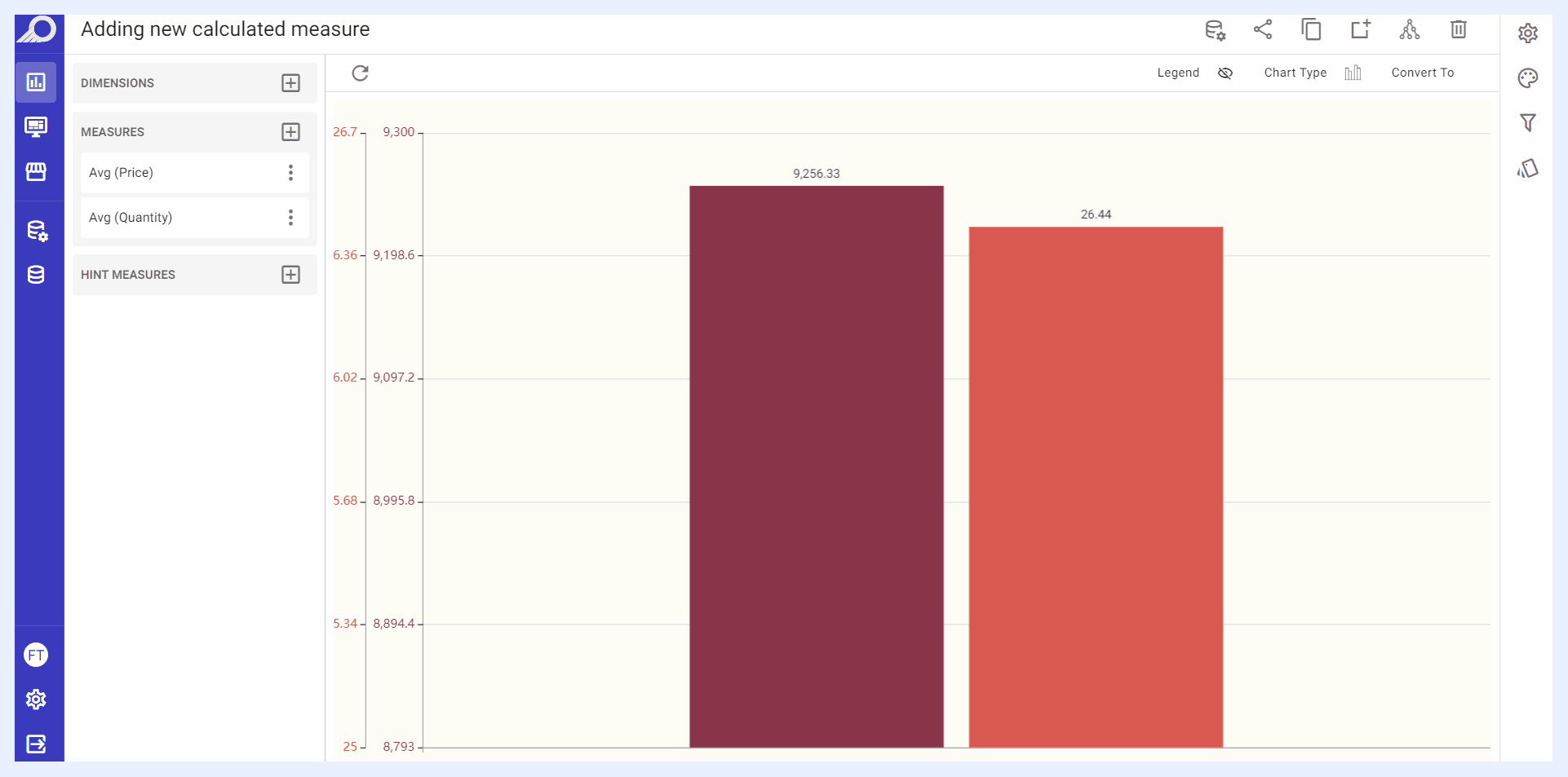Open the storefront icon in sidebar

(36, 171)
